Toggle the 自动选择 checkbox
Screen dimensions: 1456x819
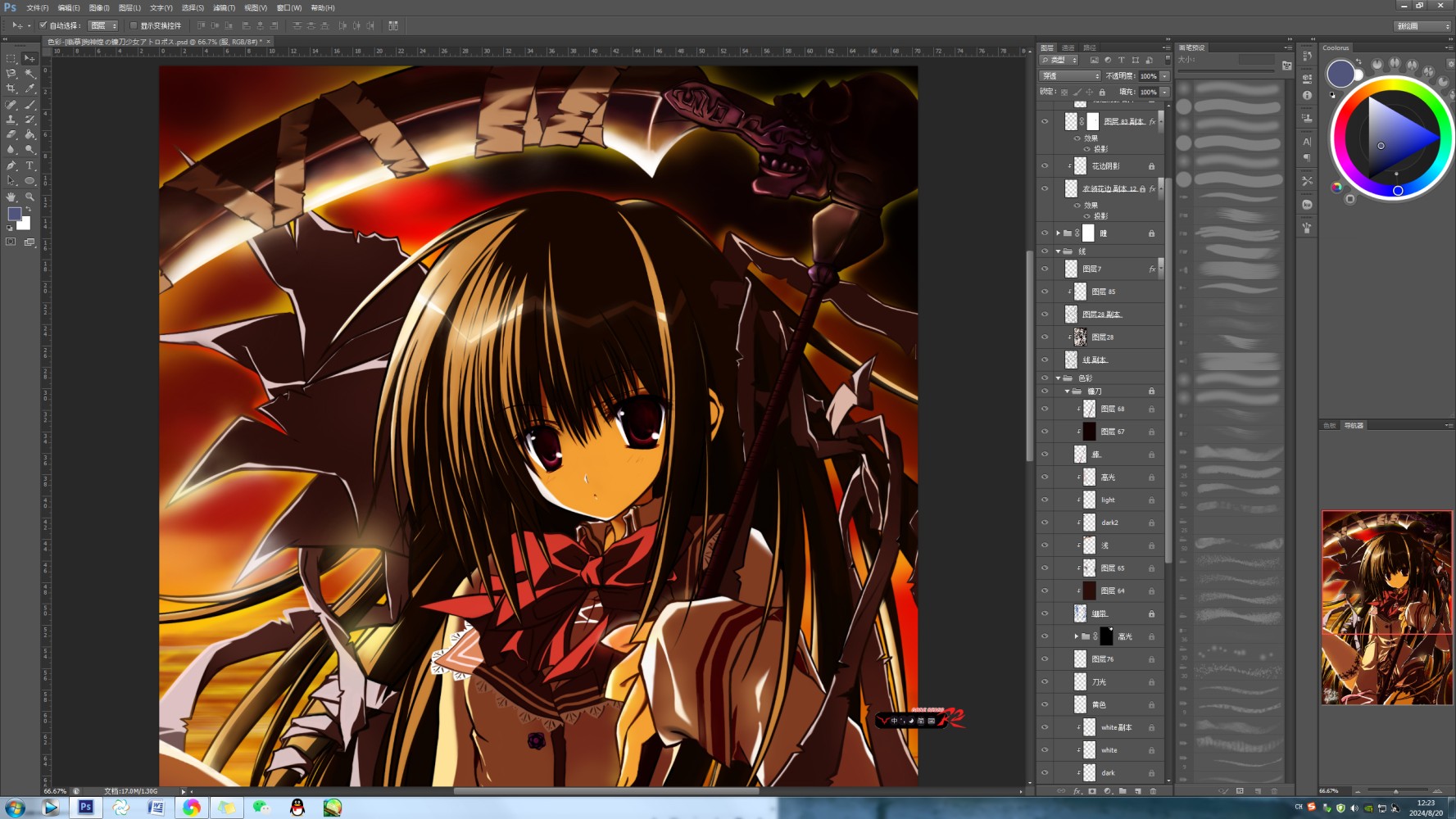click(x=43, y=25)
